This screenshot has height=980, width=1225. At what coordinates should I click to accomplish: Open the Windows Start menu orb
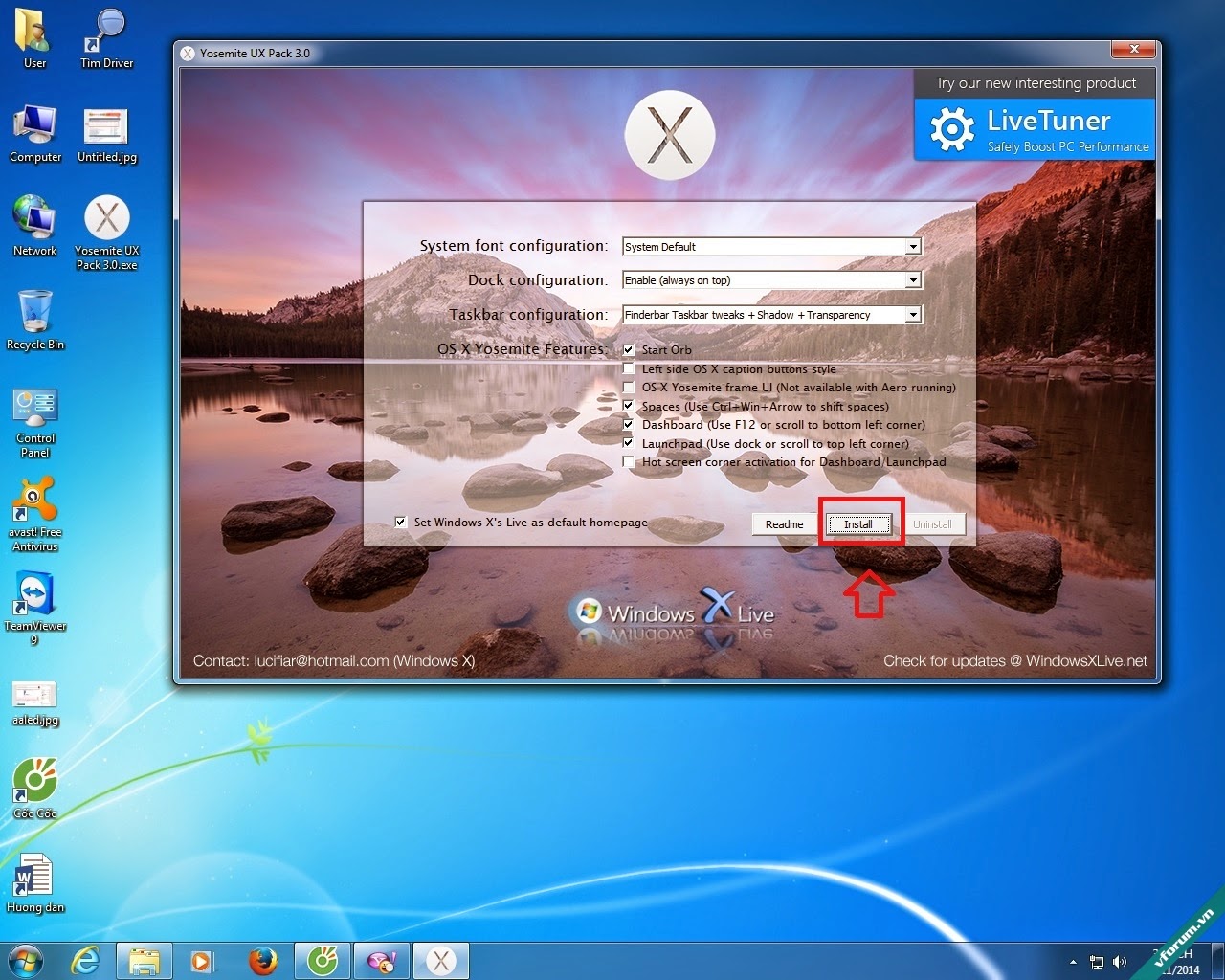click(27, 960)
